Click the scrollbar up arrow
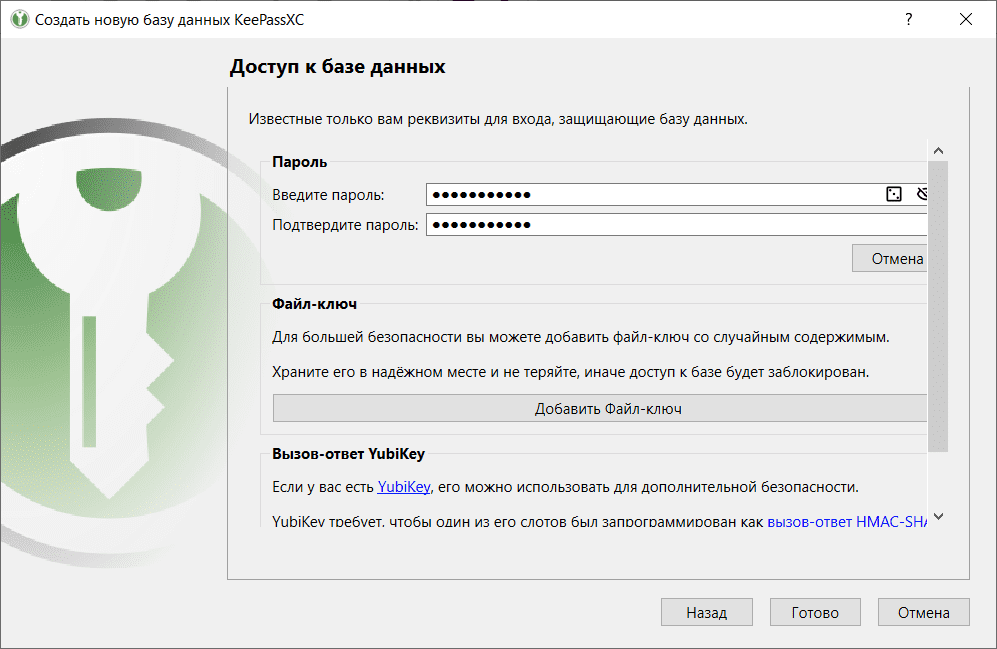The height and width of the screenshot is (649, 997). click(x=938, y=151)
